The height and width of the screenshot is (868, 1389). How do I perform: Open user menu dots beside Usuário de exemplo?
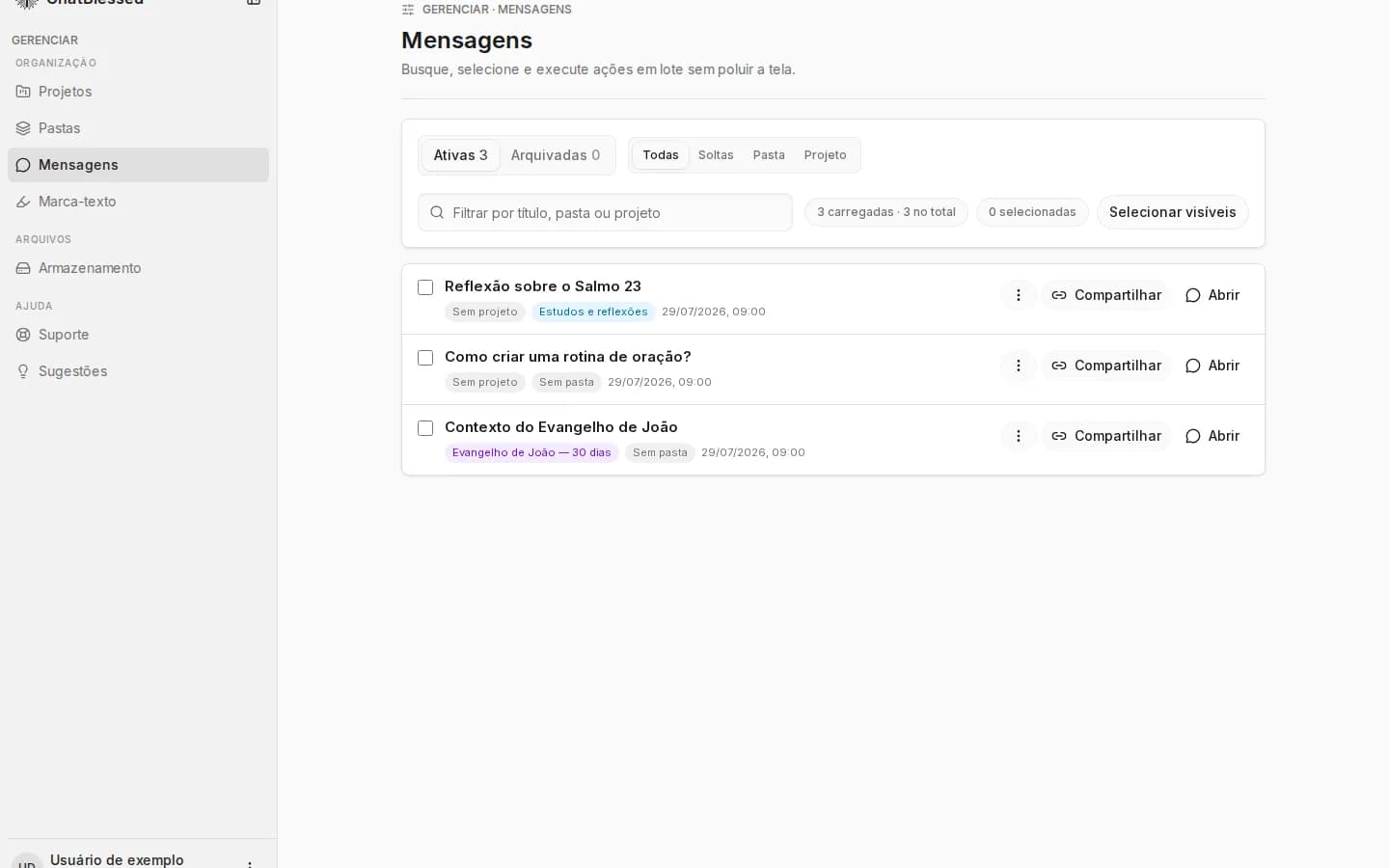coord(250,863)
